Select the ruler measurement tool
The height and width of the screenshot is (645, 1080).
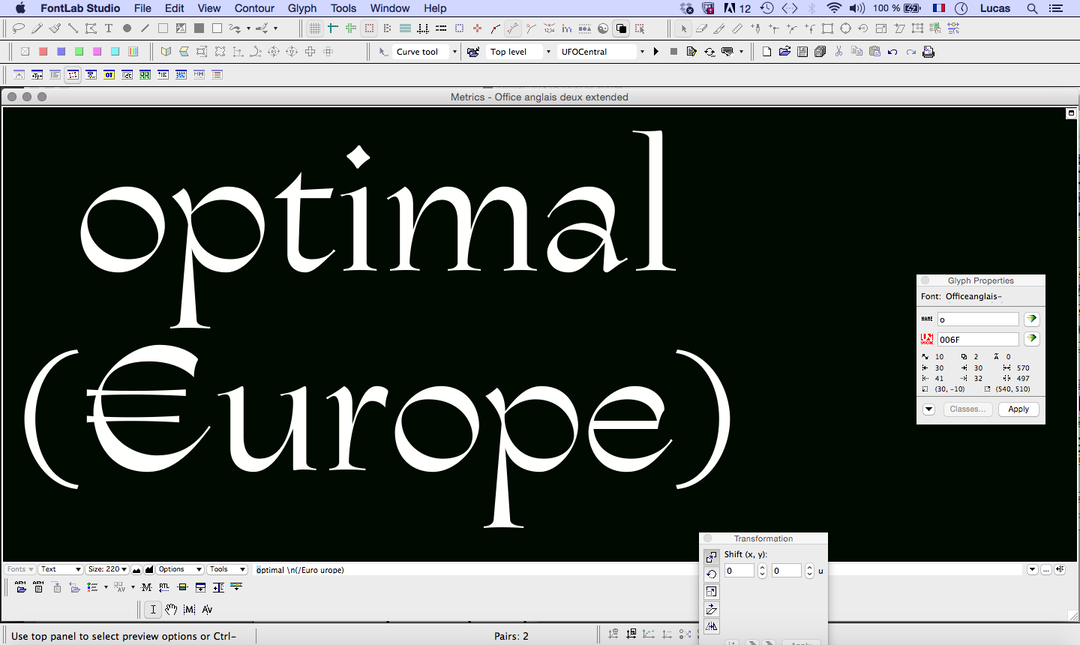tap(738, 28)
